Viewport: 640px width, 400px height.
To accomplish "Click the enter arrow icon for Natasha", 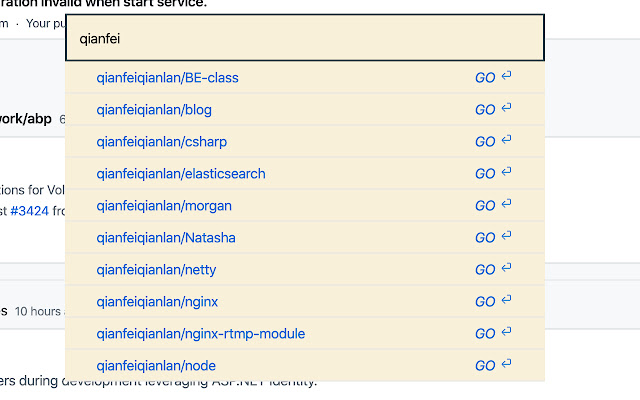I will tap(507, 236).
